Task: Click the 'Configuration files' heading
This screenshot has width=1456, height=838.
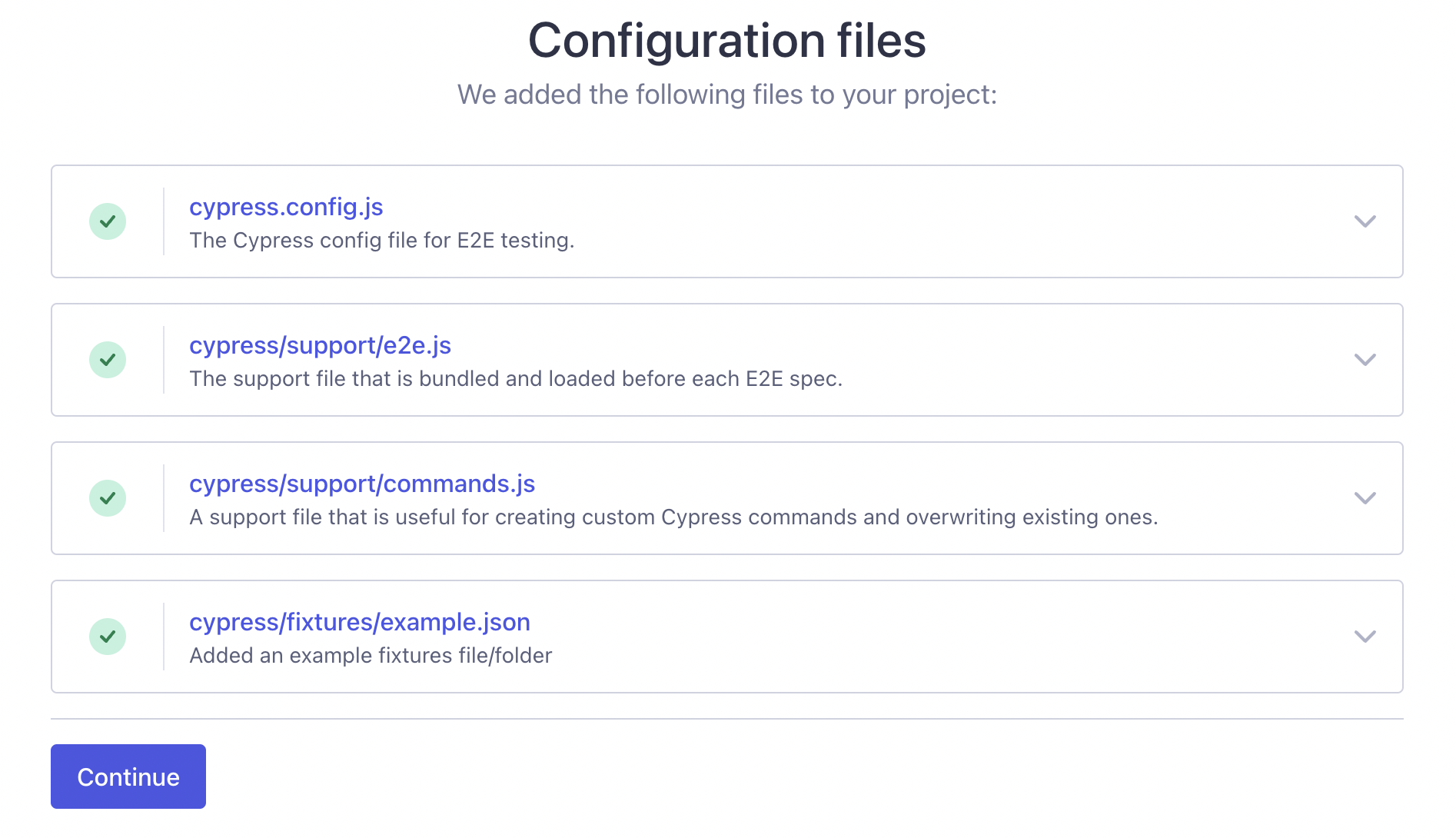Action: click(x=727, y=40)
